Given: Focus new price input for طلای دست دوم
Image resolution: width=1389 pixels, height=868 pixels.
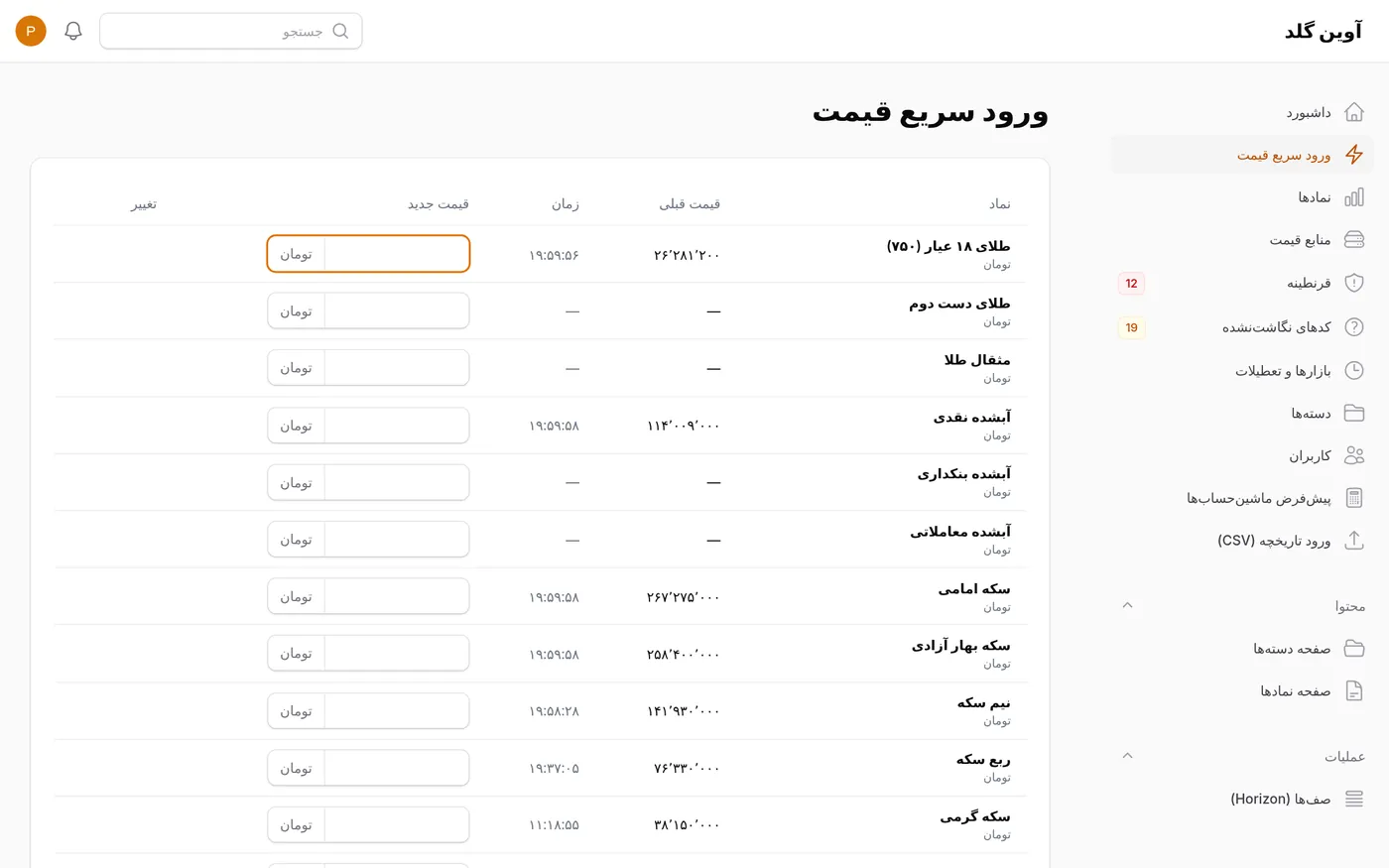Looking at the screenshot, I should click(397, 310).
